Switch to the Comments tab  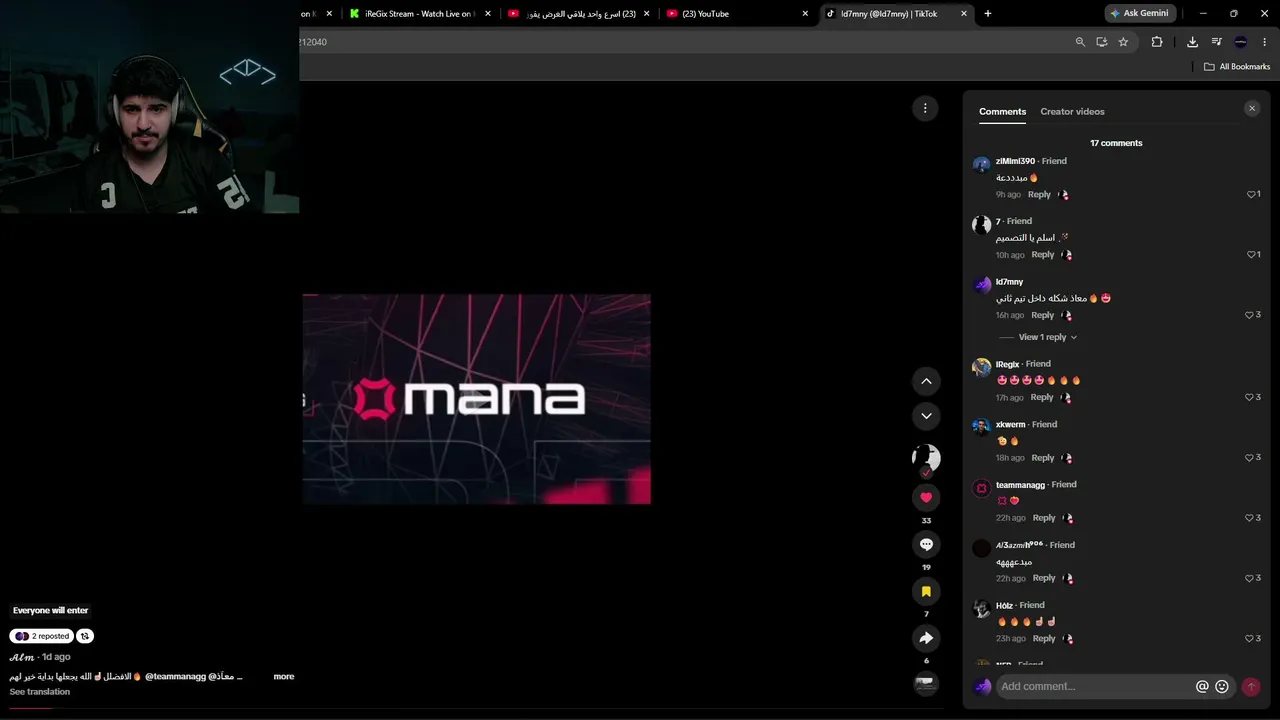click(x=1002, y=112)
